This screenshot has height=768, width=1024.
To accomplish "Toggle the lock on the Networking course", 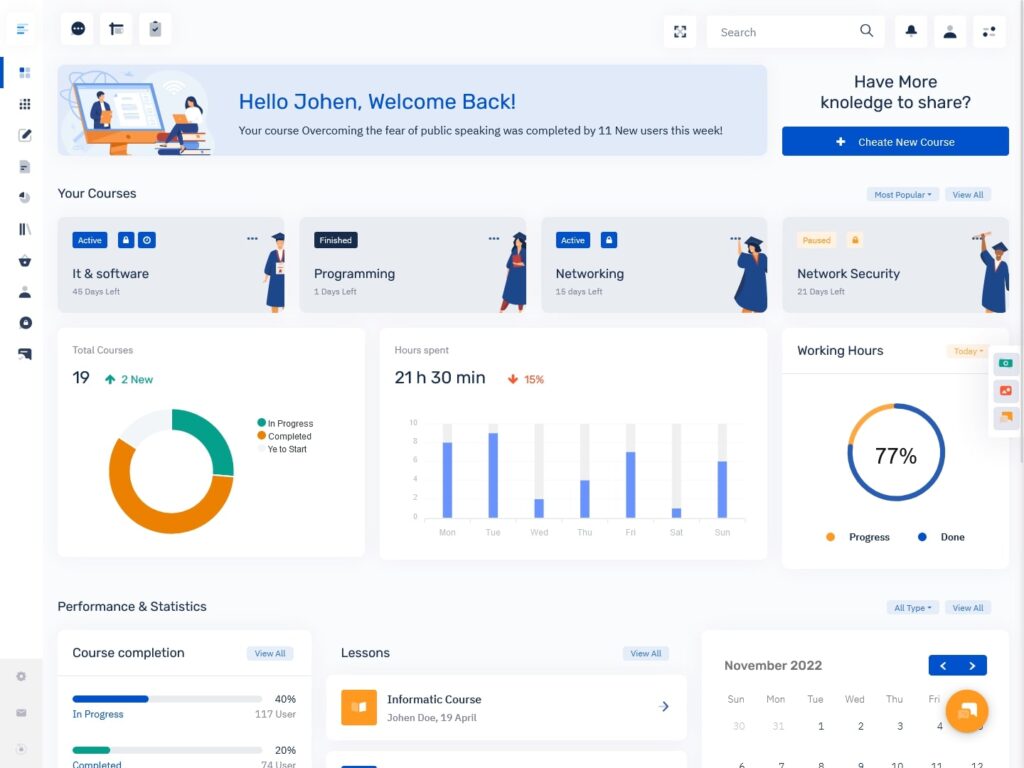I will [608, 240].
